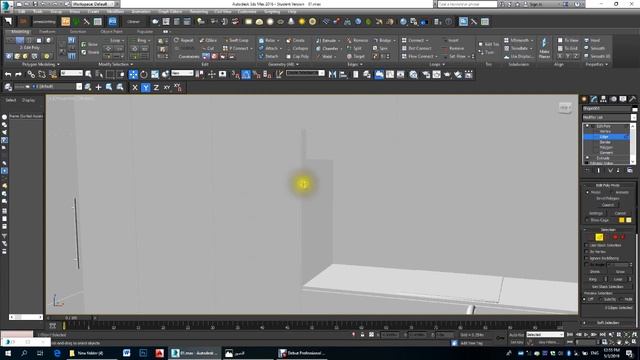The height and width of the screenshot is (360, 640).
Task: Open the named selection sets dropdown
Action: [x=305, y=73]
